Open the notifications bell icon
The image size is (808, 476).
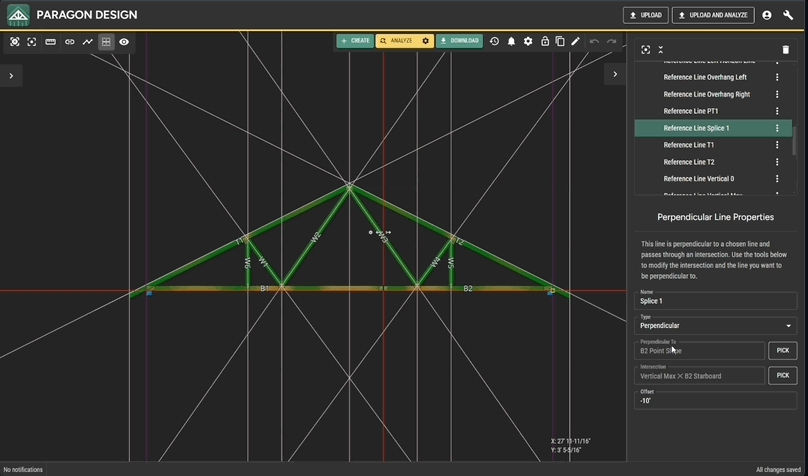[x=511, y=41]
